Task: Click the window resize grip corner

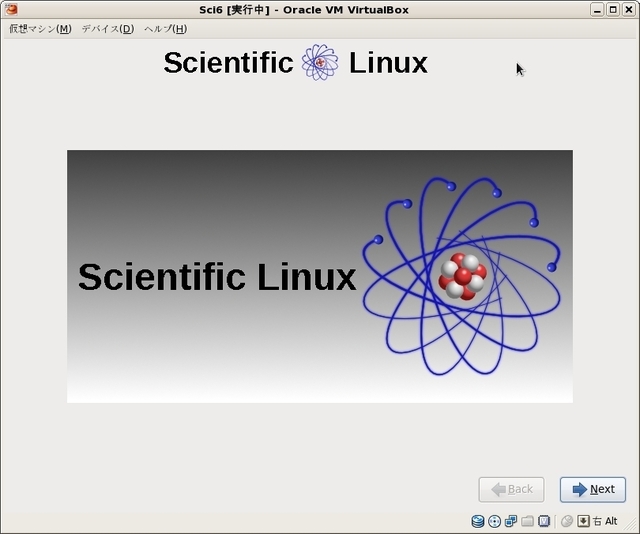Action: coord(632,526)
